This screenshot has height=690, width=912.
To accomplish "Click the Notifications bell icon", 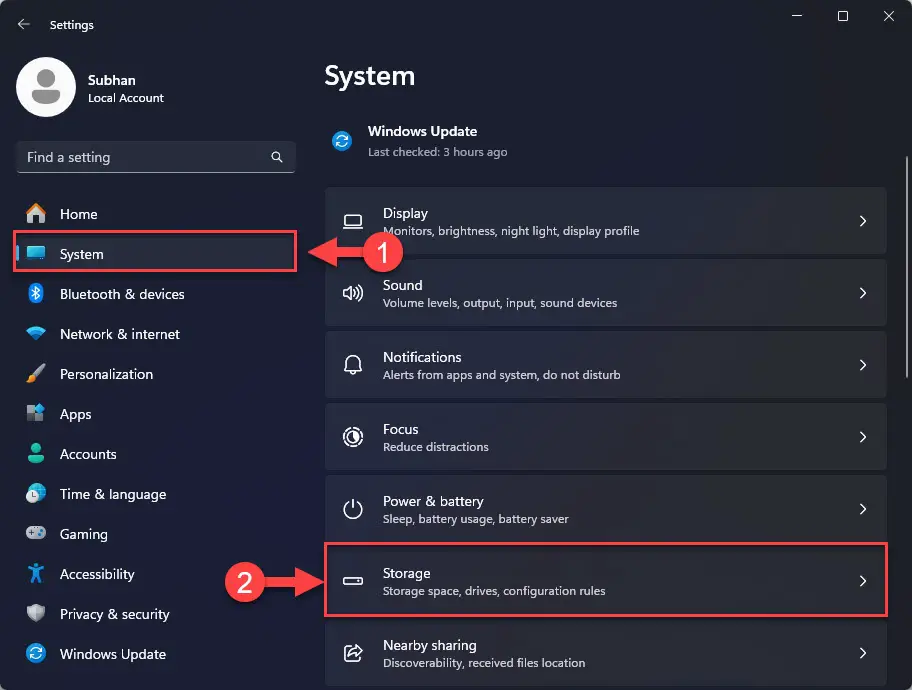I will pos(352,365).
